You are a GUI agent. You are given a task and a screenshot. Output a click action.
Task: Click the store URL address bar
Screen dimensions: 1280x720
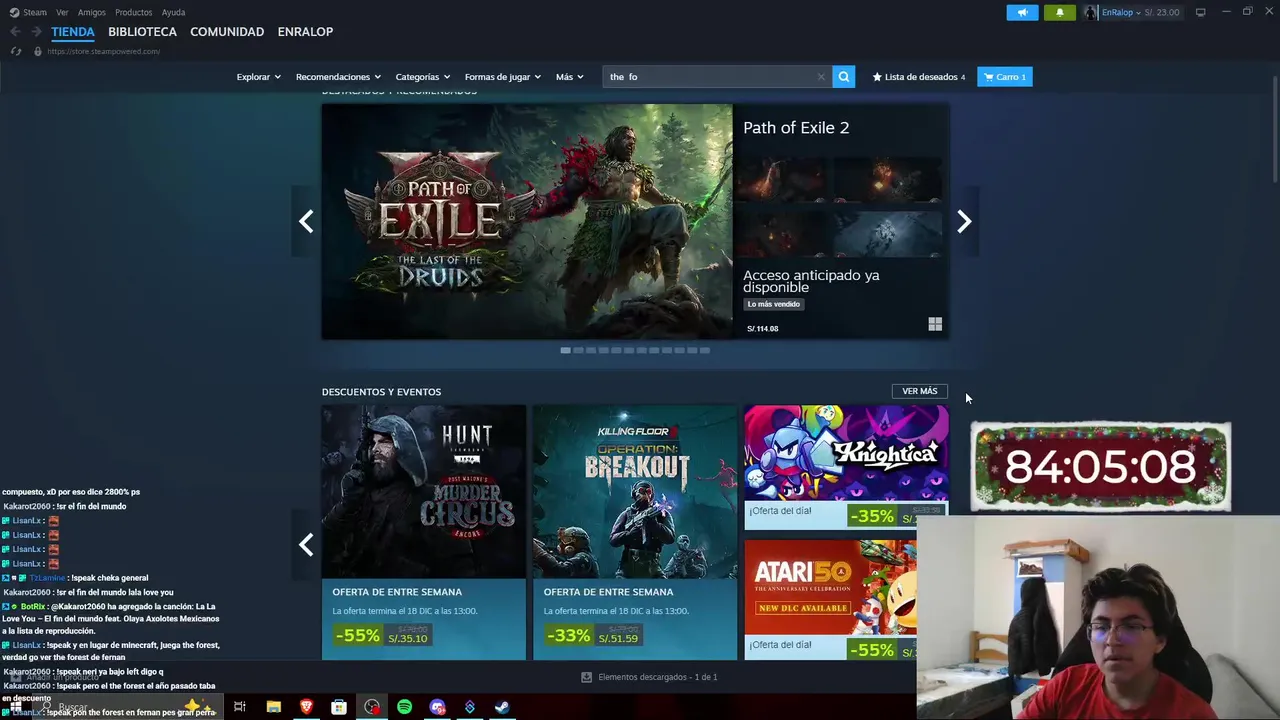point(104,51)
